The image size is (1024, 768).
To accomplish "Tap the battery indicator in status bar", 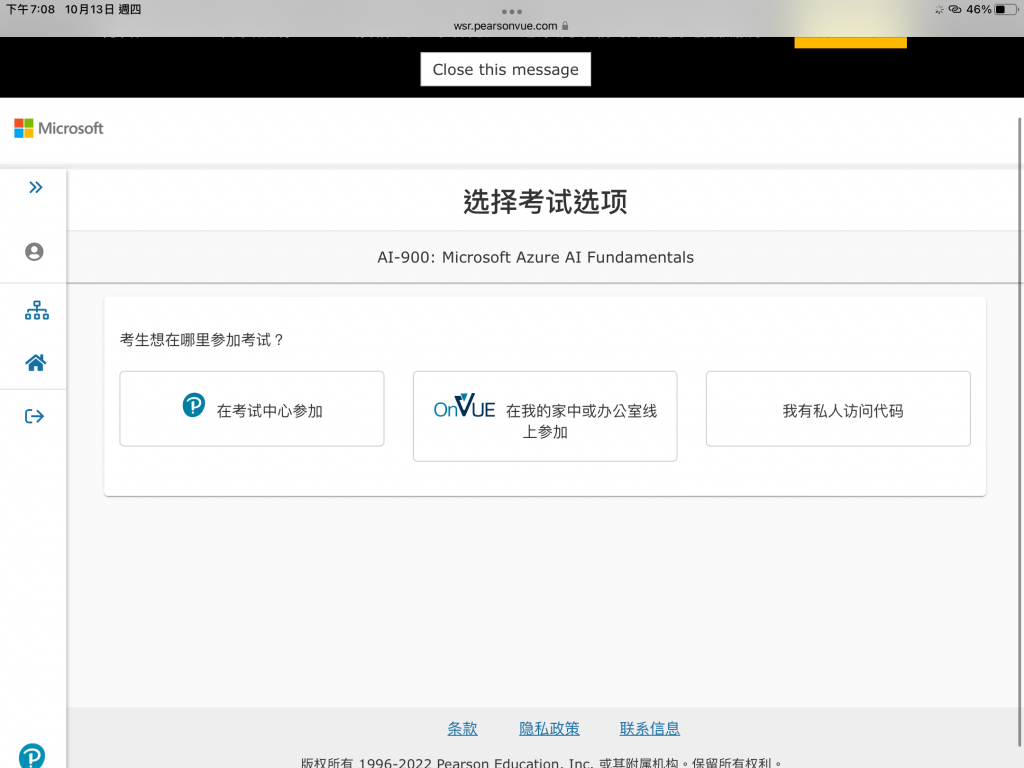I will point(1006,10).
